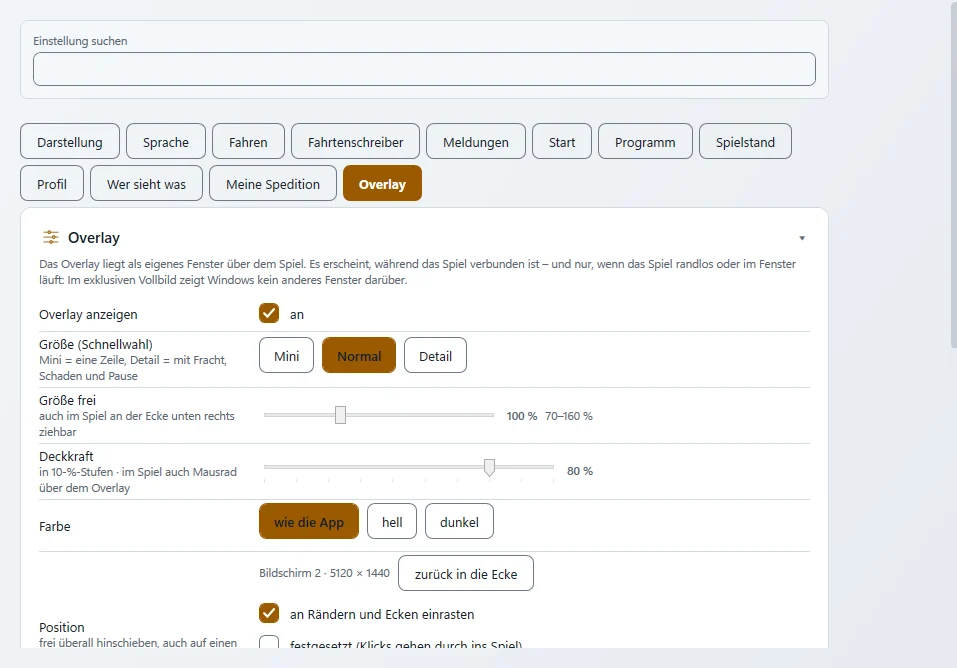957x668 pixels.
Task: Open the Darstellung tab
Action: [70, 142]
